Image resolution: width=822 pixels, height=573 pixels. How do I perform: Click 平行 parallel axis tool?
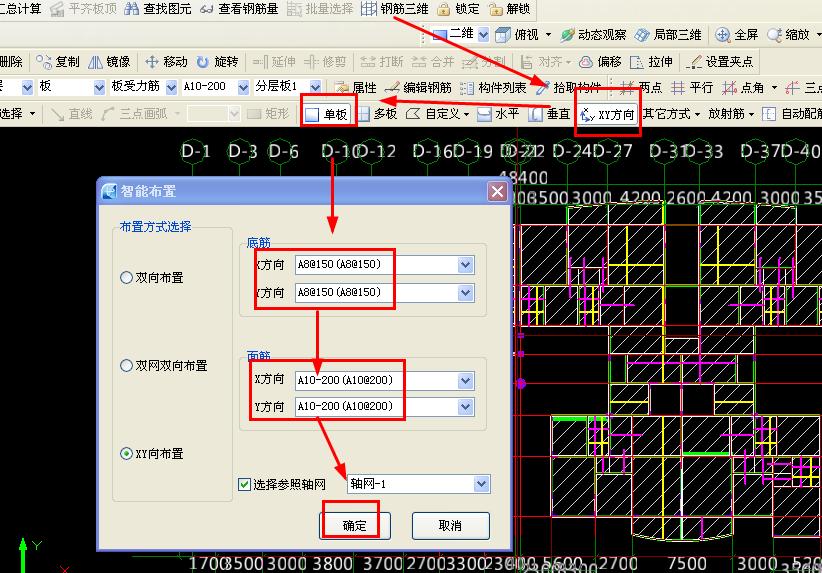(692, 87)
